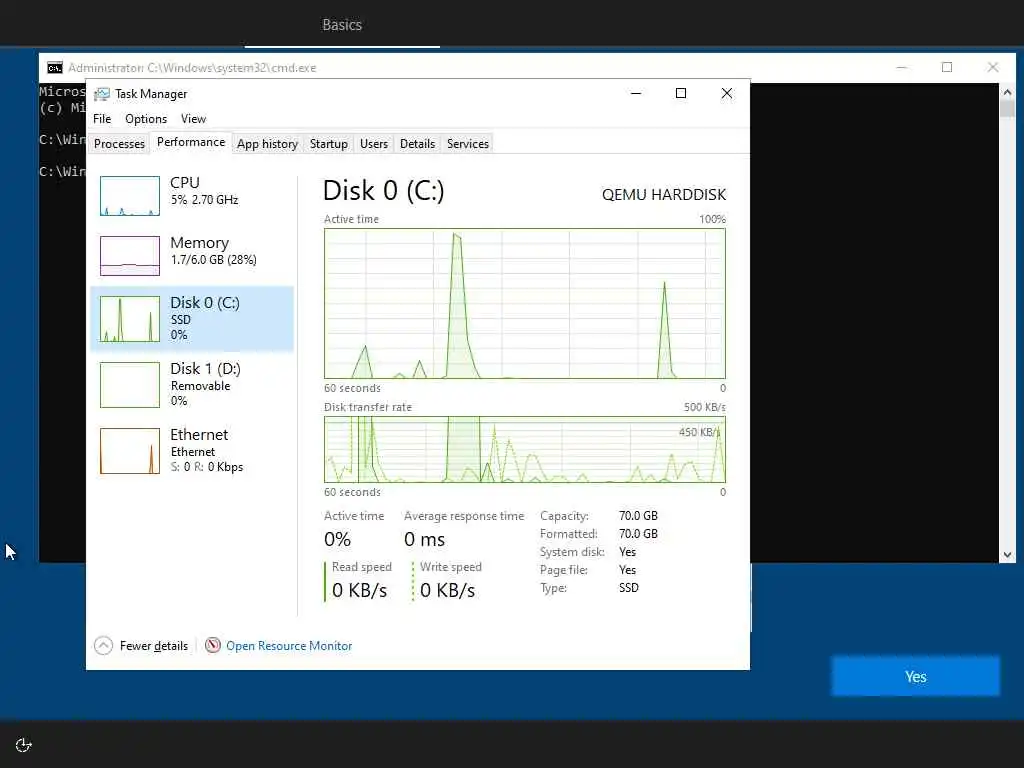The width and height of the screenshot is (1024, 768).
Task: Click the 0 ms response time value
Action: [x=424, y=539]
